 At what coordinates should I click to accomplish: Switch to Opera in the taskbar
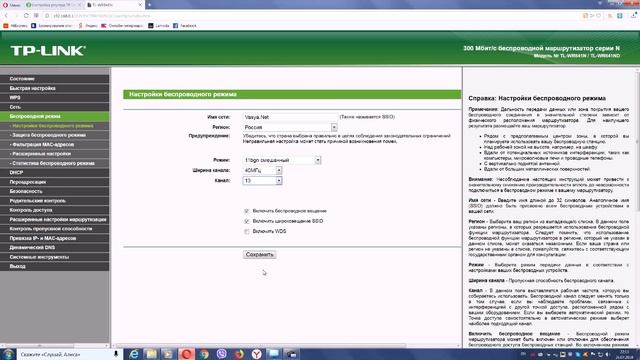(x=186, y=354)
